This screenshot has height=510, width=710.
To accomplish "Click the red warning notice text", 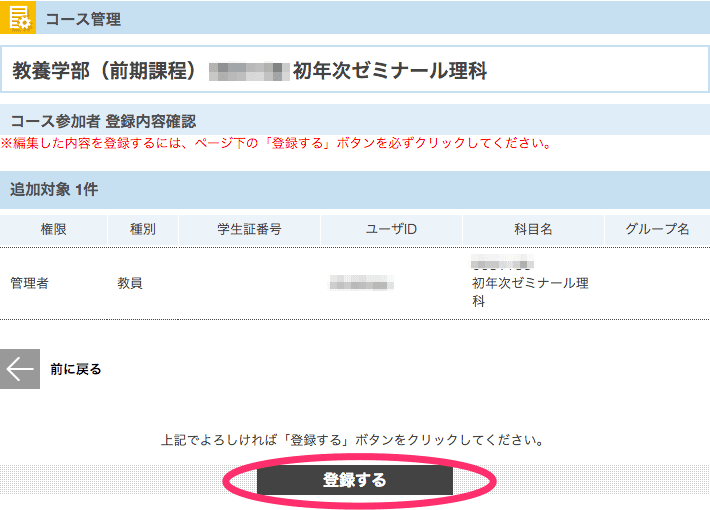I will tap(276, 143).
